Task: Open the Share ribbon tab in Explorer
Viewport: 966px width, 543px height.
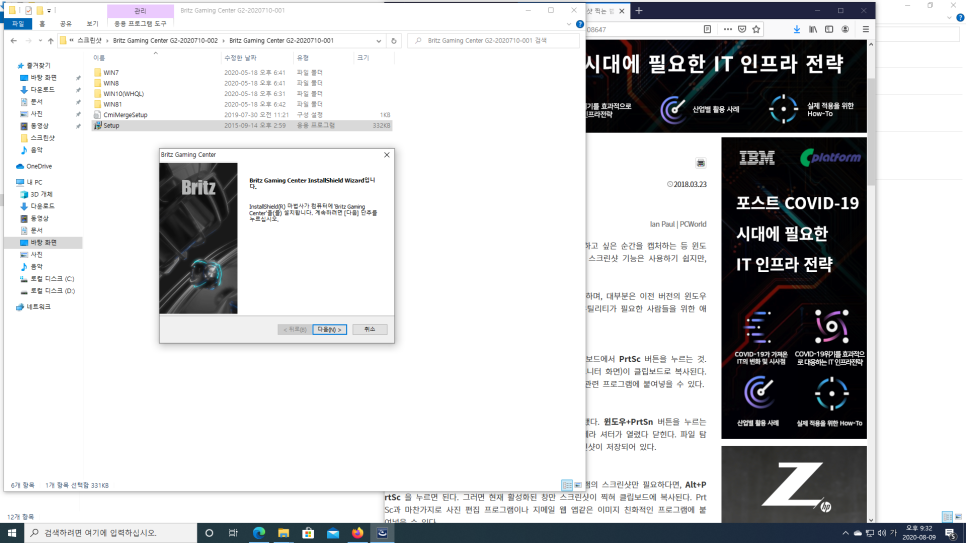Action: click(x=65, y=23)
